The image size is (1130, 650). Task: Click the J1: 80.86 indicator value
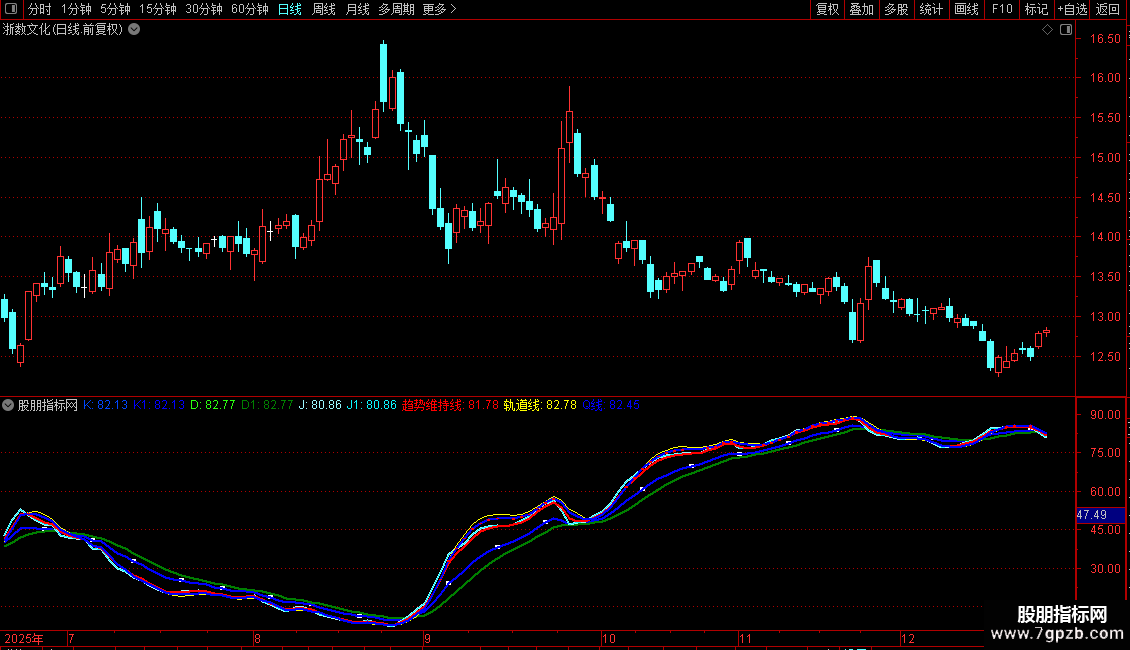tap(372, 405)
